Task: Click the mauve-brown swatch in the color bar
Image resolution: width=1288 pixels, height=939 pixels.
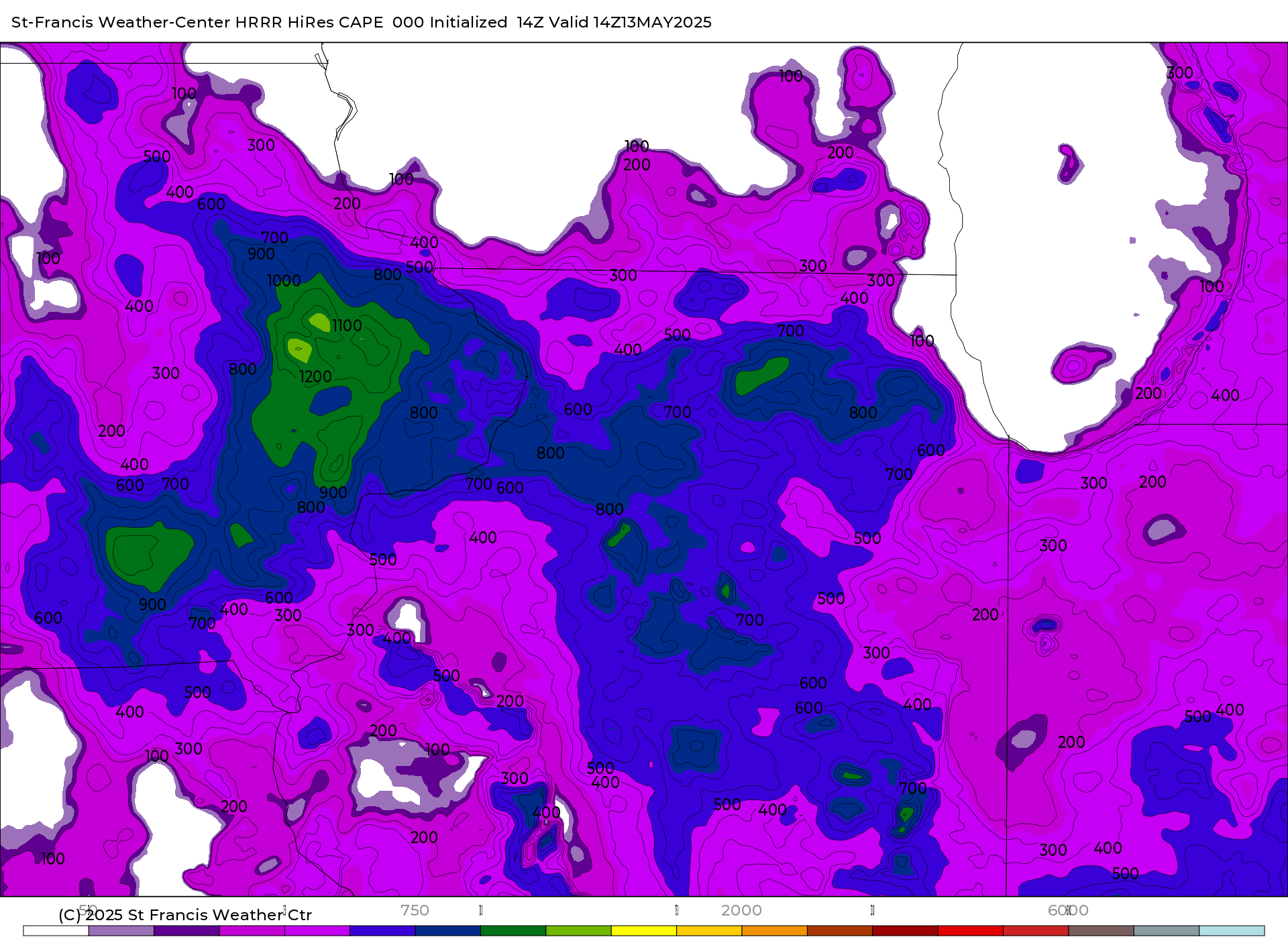Action: click(1101, 931)
